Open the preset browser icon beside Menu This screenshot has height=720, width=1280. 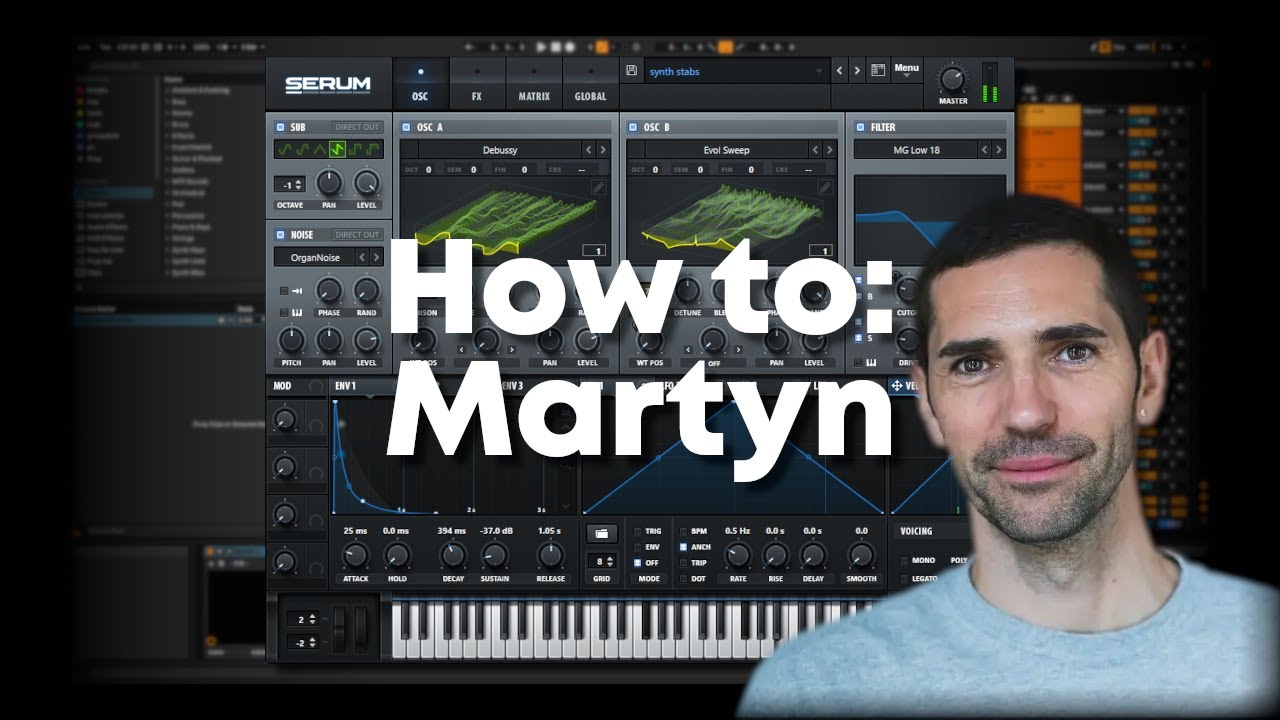(x=878, y=70)
